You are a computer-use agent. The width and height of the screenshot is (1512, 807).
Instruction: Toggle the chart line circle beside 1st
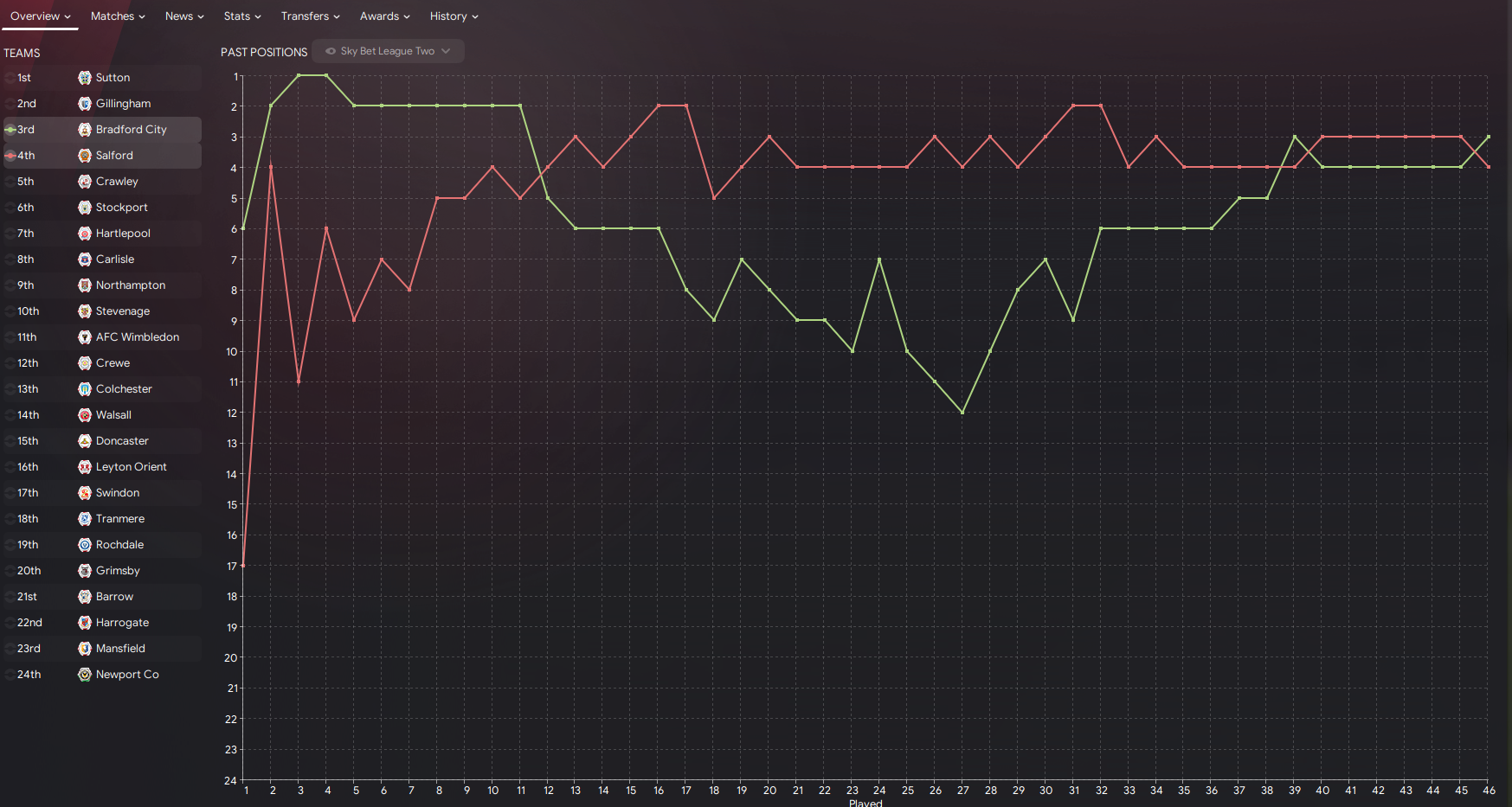[10, 78]
